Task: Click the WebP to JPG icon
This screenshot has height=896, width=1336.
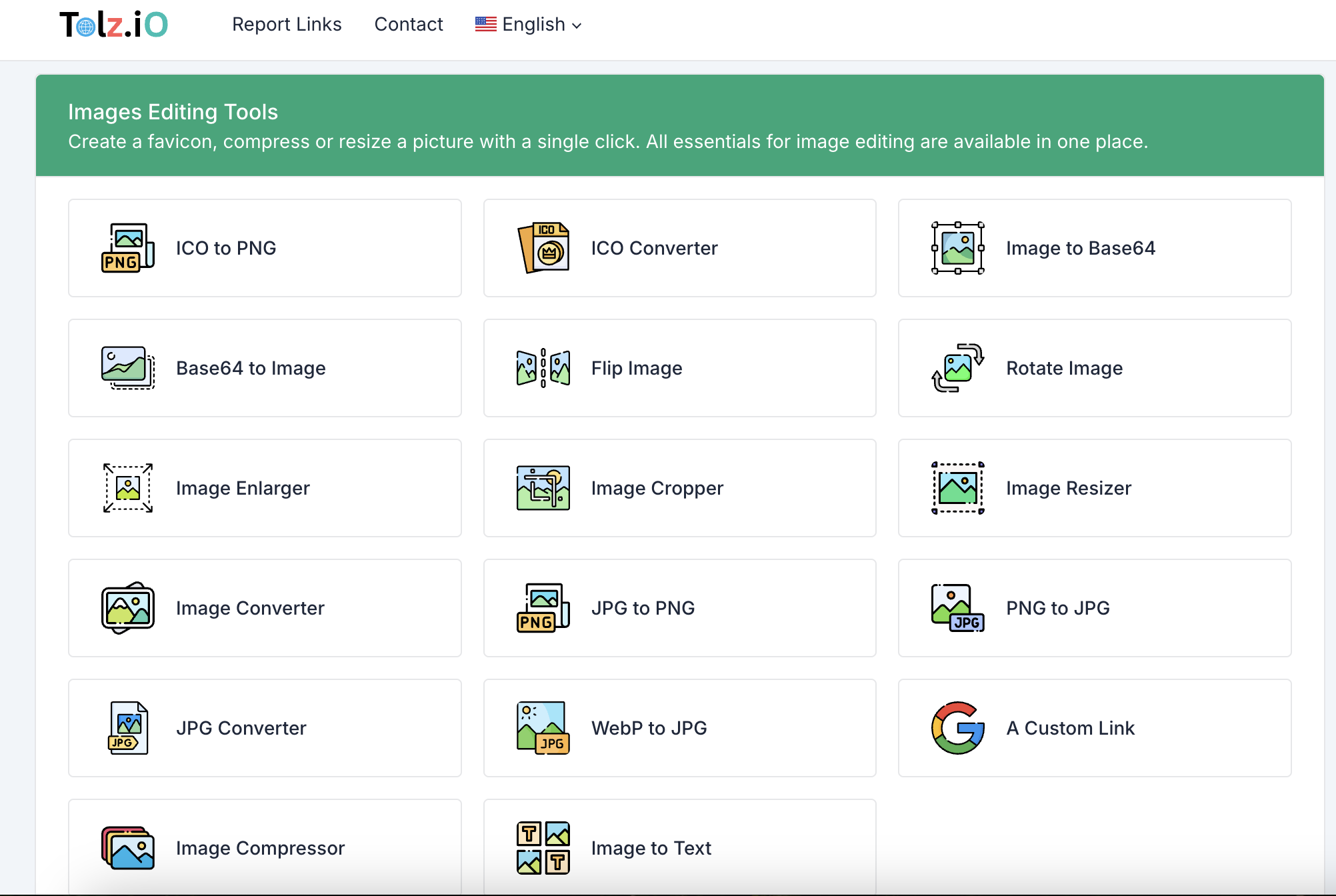Action: coord(543,728)
